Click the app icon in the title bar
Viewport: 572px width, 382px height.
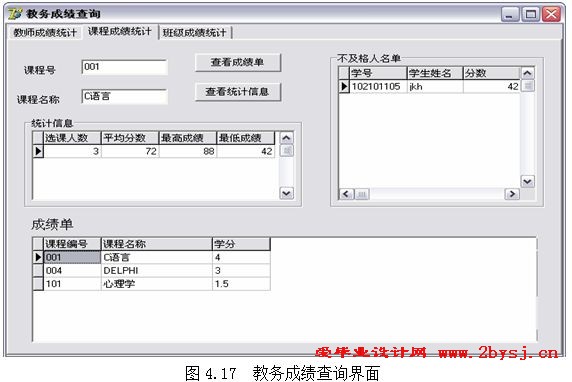click(x=15, y=13)
